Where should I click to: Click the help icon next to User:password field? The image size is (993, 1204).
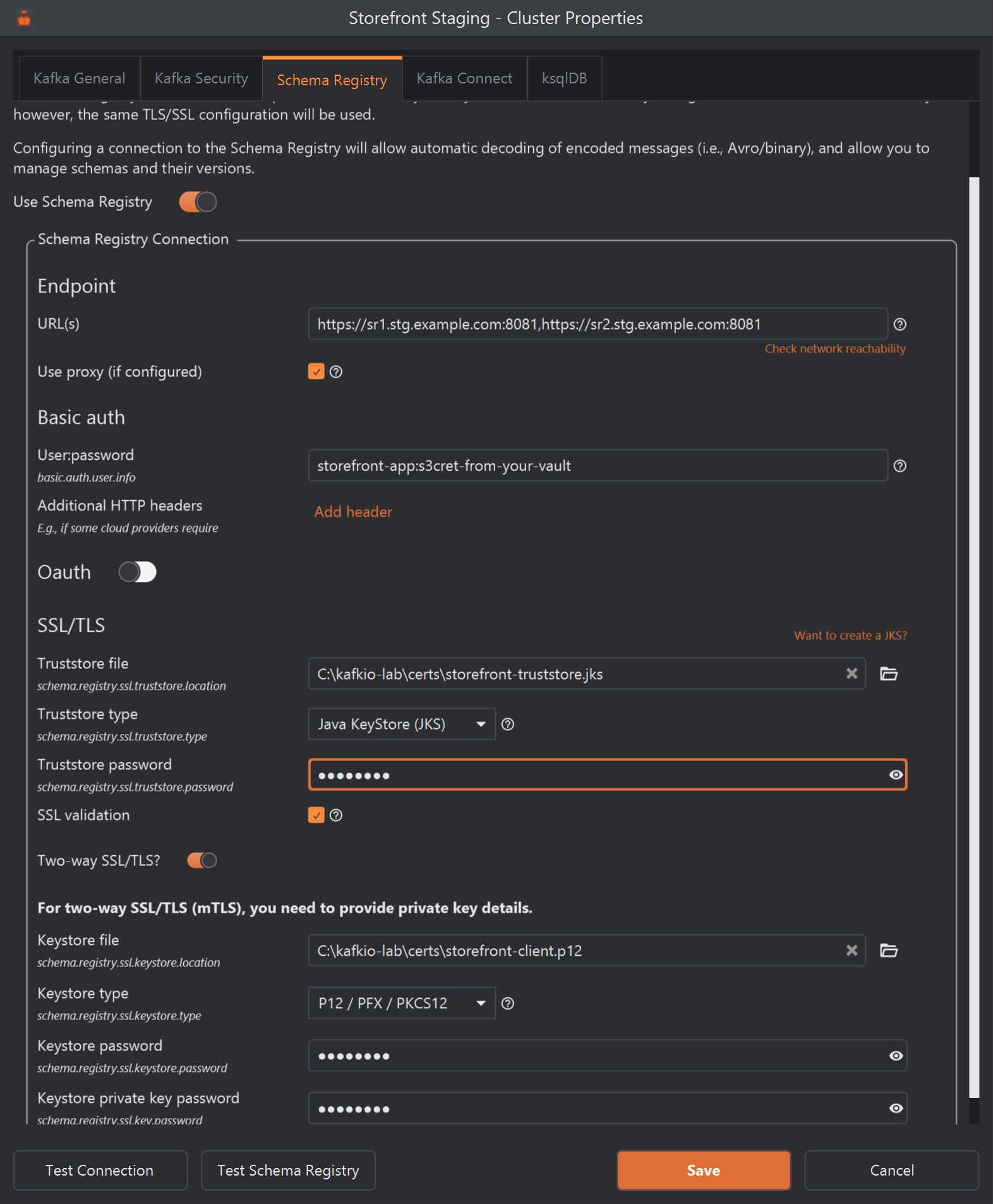(900, 466)
